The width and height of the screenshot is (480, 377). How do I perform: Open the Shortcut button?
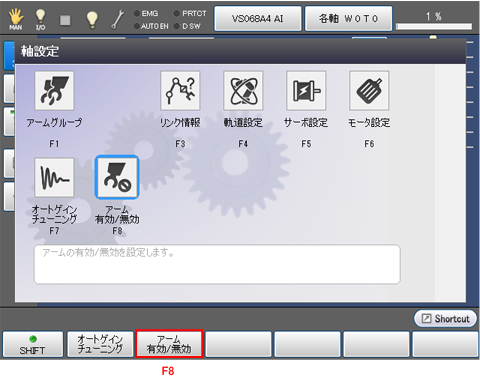coord(445,319)
